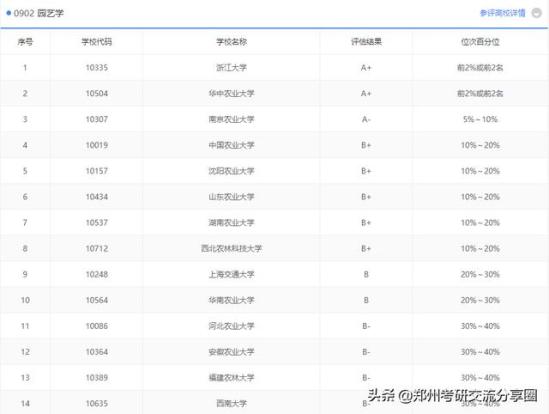Click row number 1 in 序号 column
The height and width of the screenshot is (414, 549).
(x=25, y=68)
